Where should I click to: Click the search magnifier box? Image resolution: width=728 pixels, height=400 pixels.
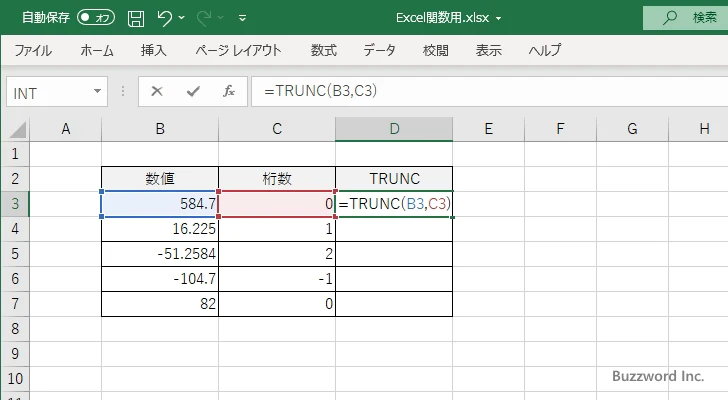pos(684,18)
